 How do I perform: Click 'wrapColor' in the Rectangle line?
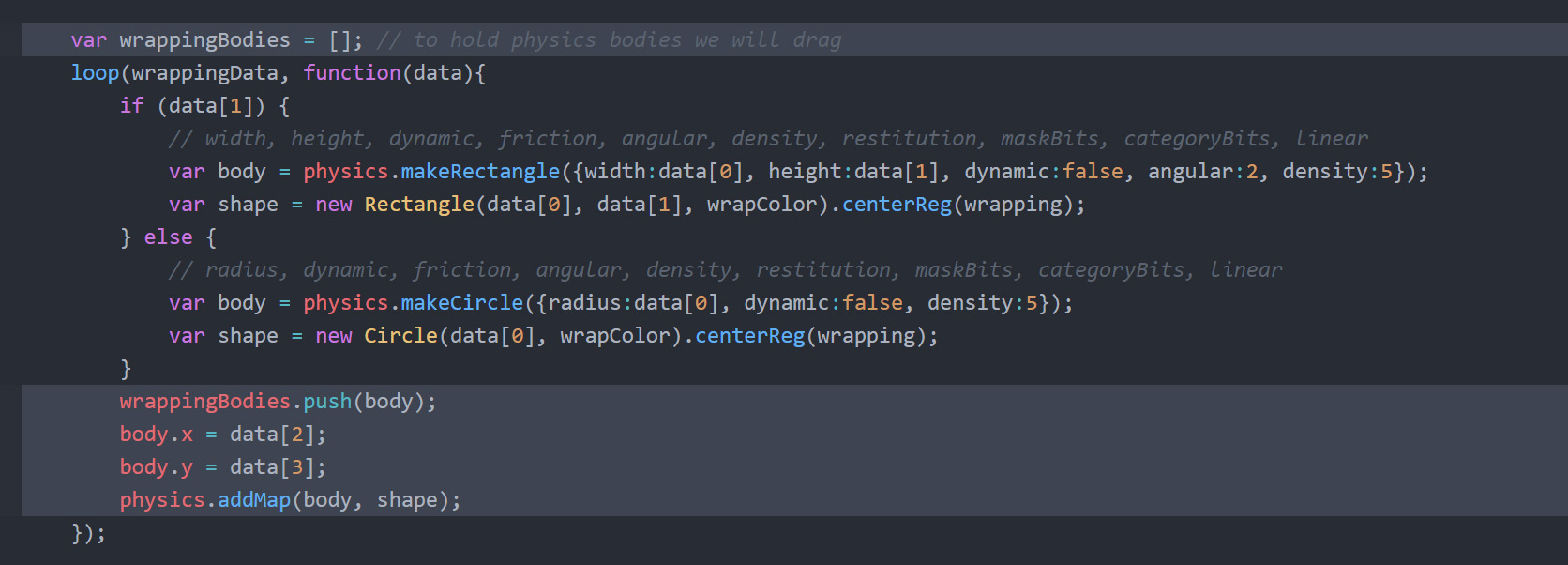[x=761, y=205]
